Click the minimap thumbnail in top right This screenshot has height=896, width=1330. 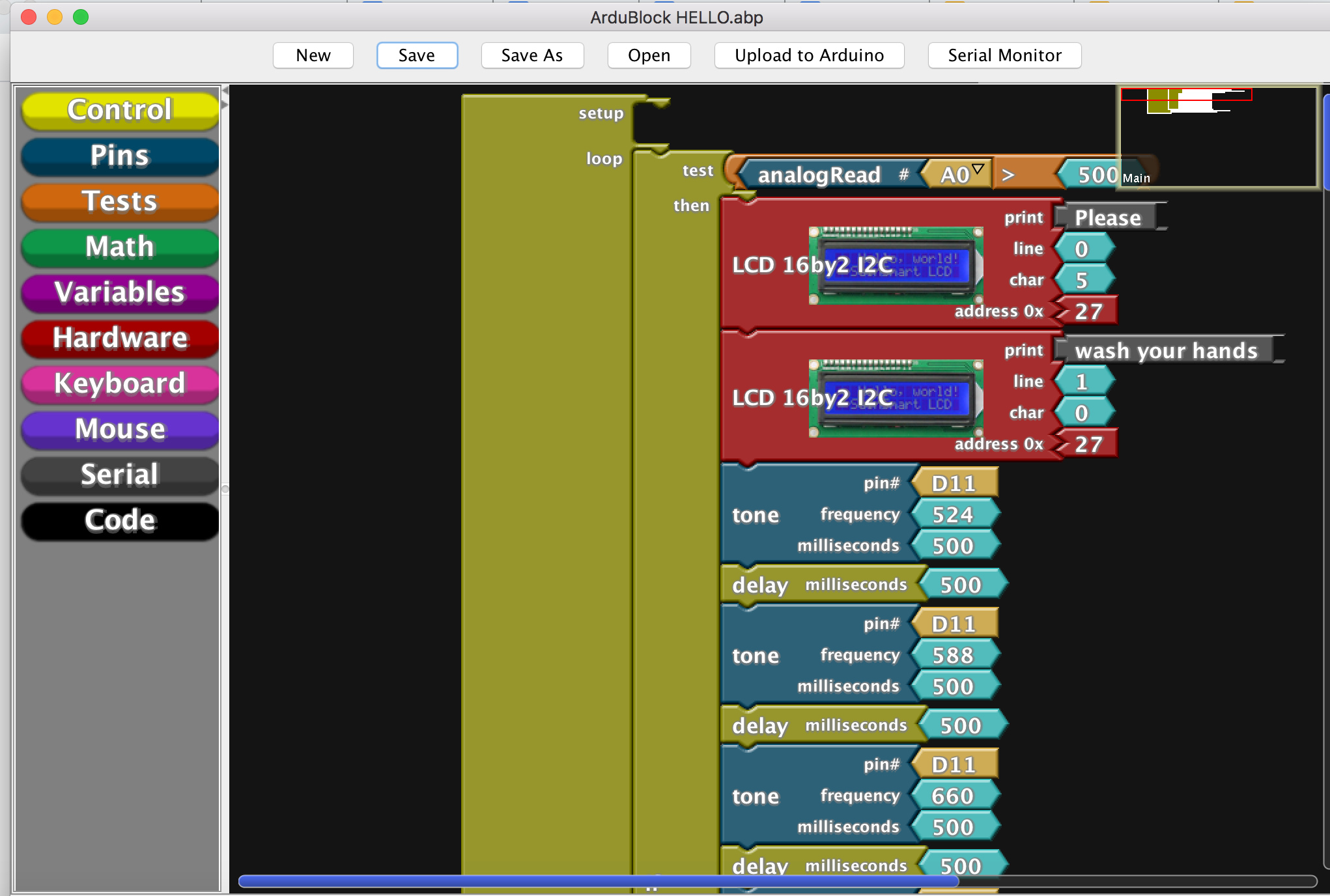1217,137
